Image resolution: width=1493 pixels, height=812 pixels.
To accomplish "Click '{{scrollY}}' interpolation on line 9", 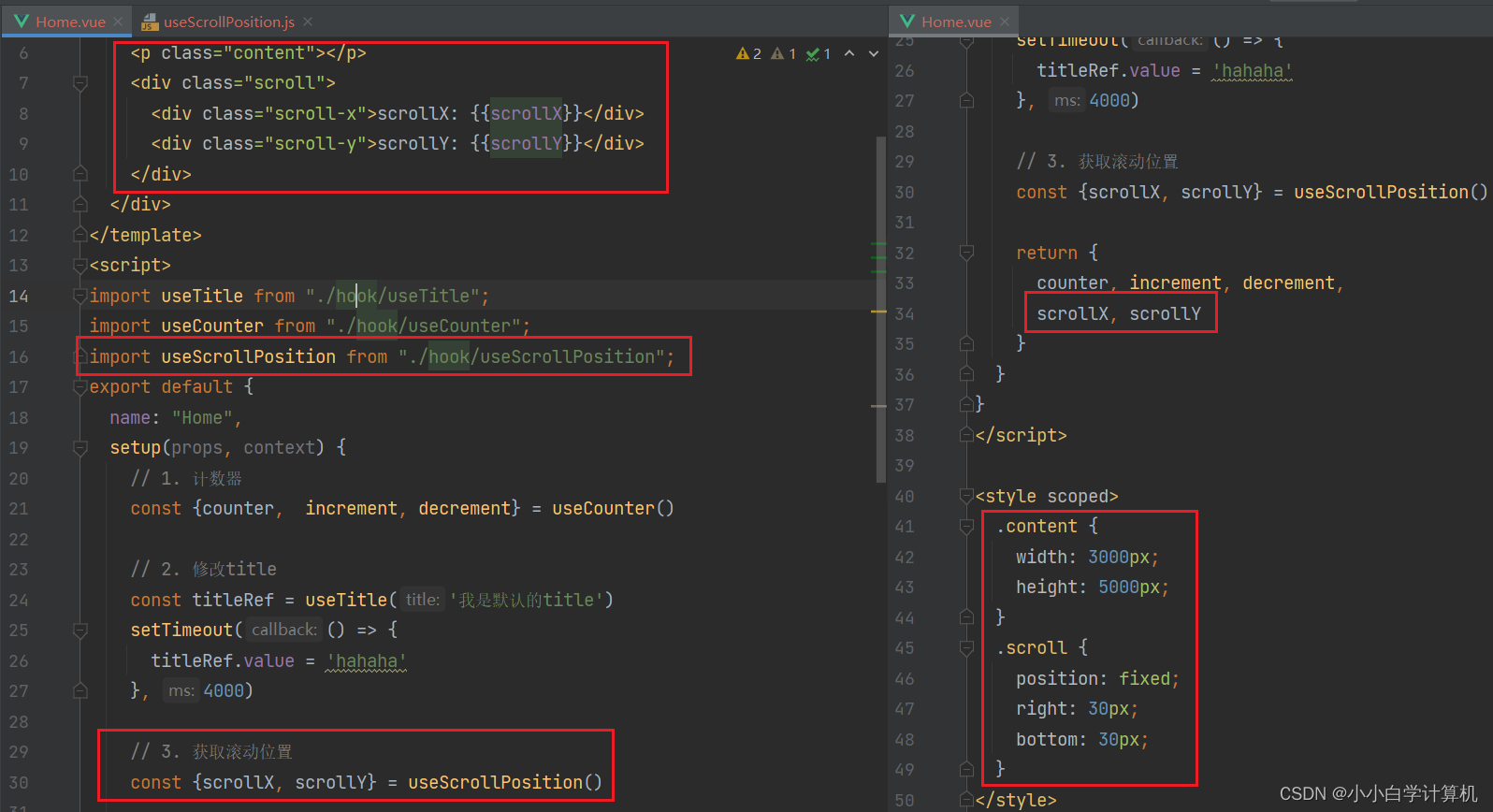I will (x=527, y=144).
